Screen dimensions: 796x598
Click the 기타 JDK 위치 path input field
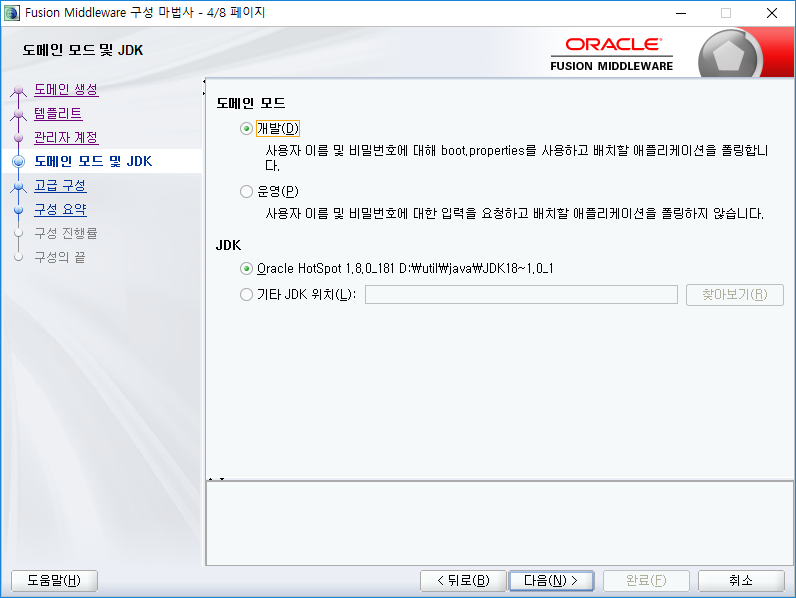coord(521,294)
